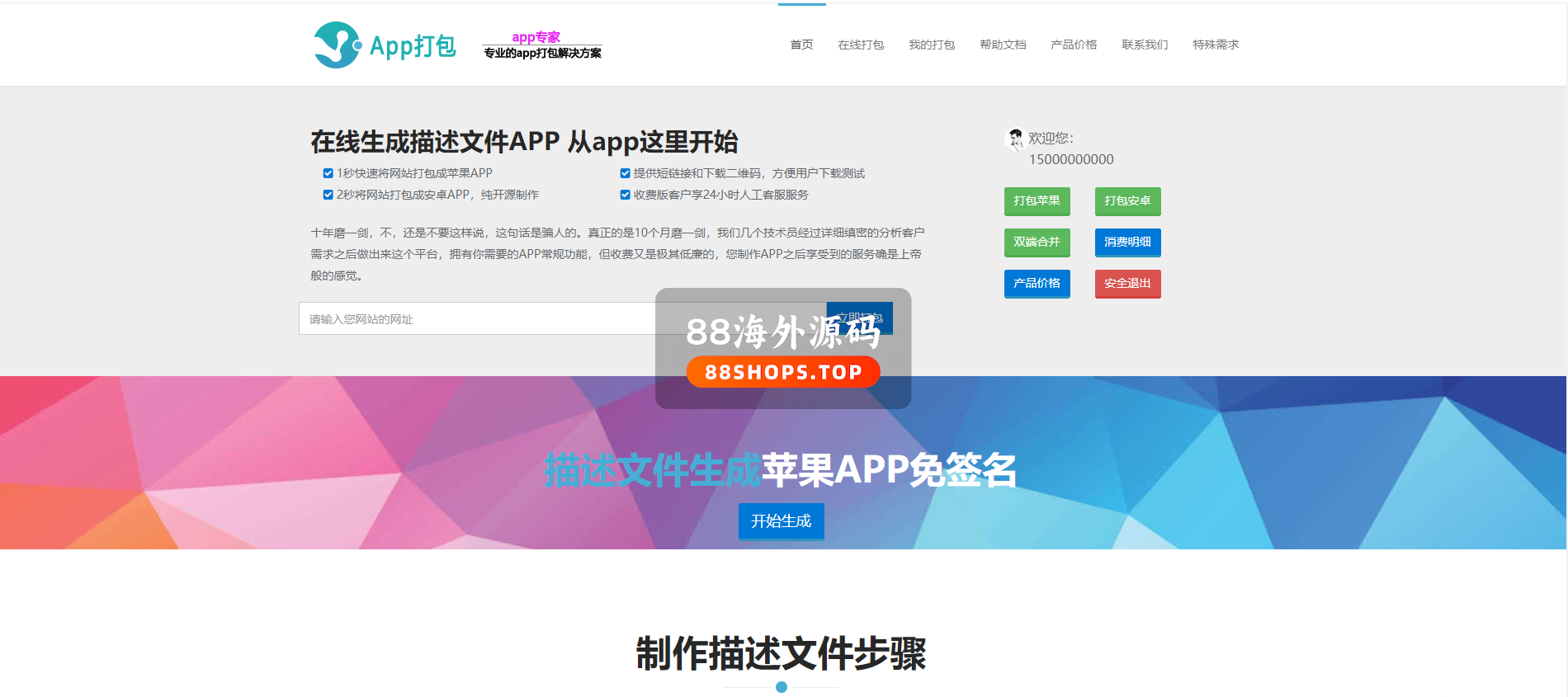1568x697 pixels.
Task: Click the red 安全退出 button
Action: pos(1127,283)
